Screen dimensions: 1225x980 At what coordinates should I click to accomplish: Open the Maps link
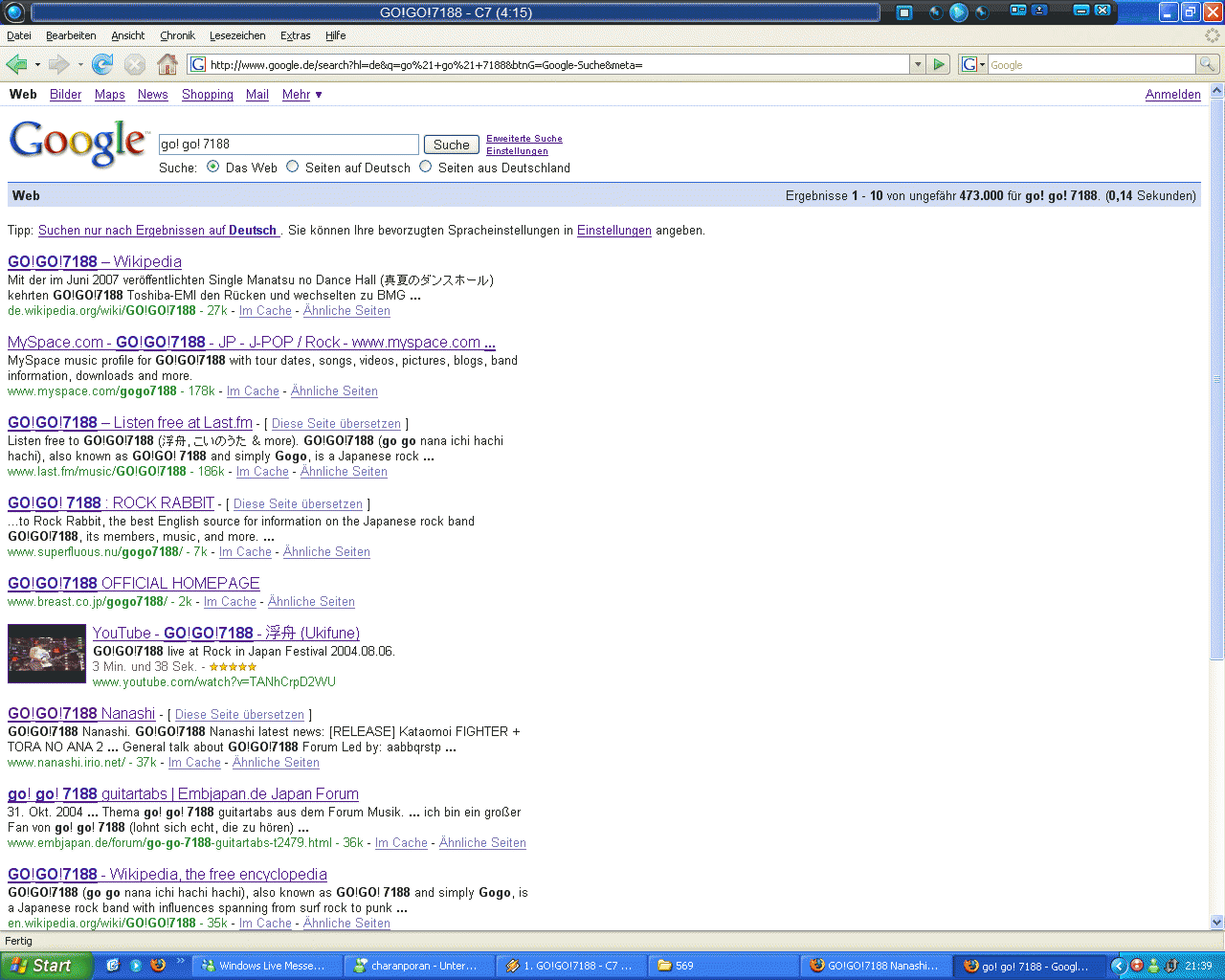[110, 95]
